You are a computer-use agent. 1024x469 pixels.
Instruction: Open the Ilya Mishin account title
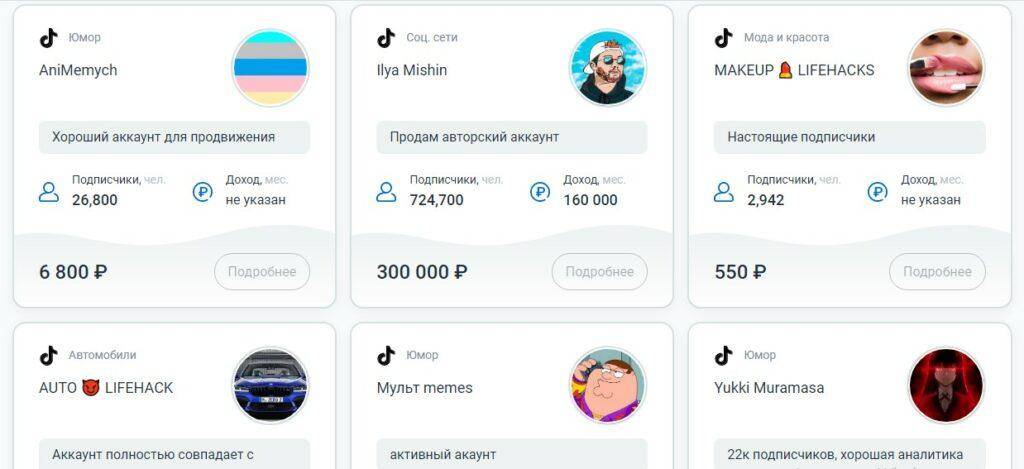[x=412, y=71]
